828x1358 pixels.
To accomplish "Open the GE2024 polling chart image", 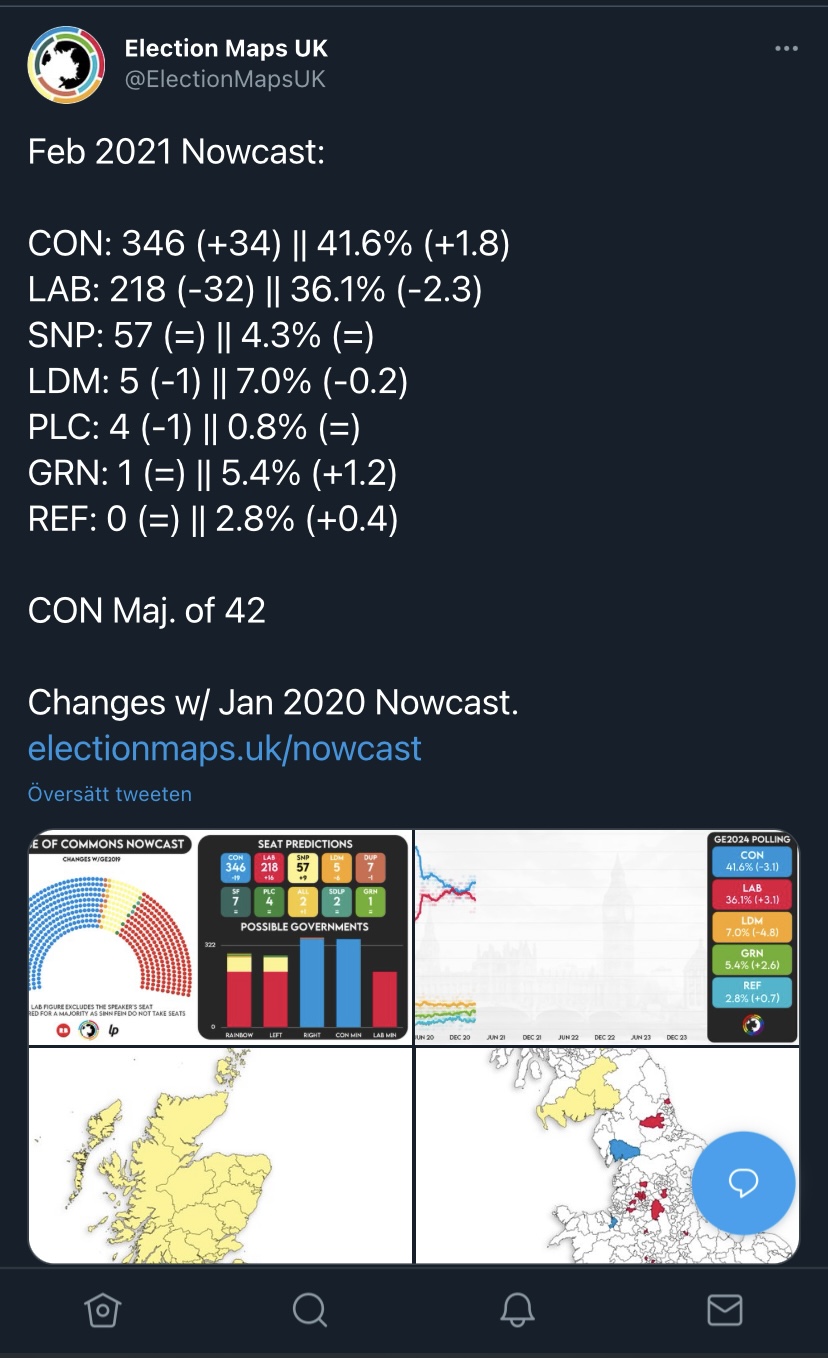I will coord(607,938).
